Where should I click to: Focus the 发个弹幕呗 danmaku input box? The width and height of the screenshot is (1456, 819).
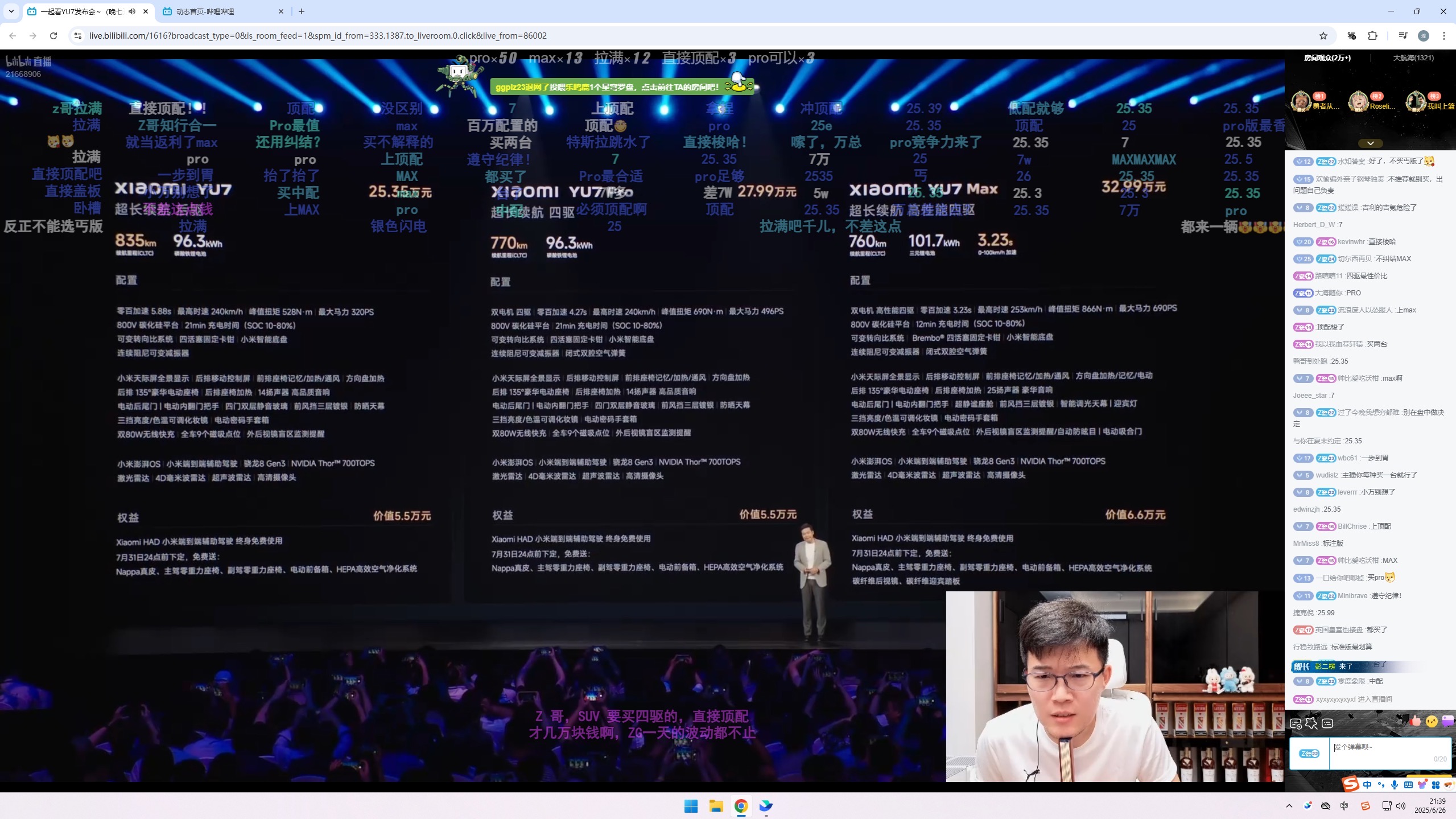(1390, 753)
